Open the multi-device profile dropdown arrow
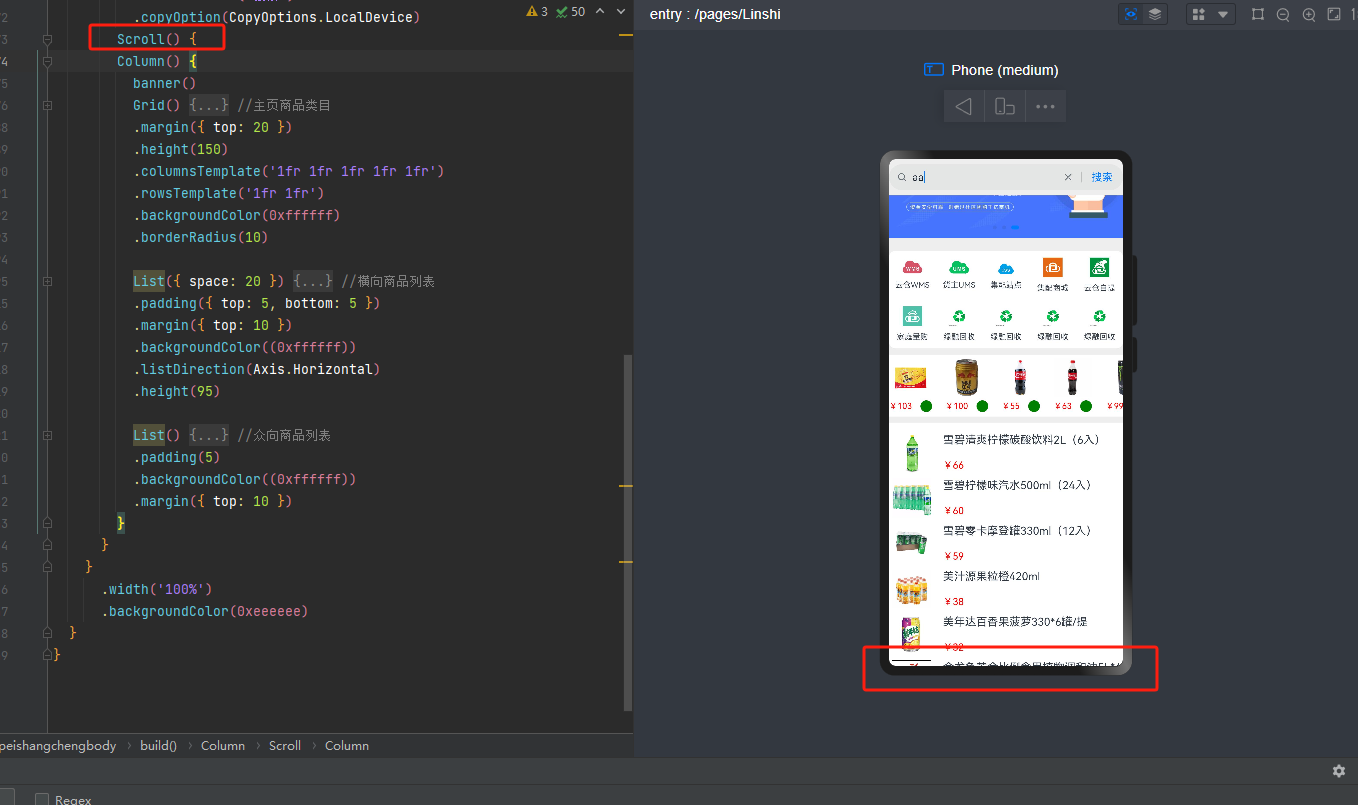This screenshot has height=805, width=1358. [x=1222, y=14]
